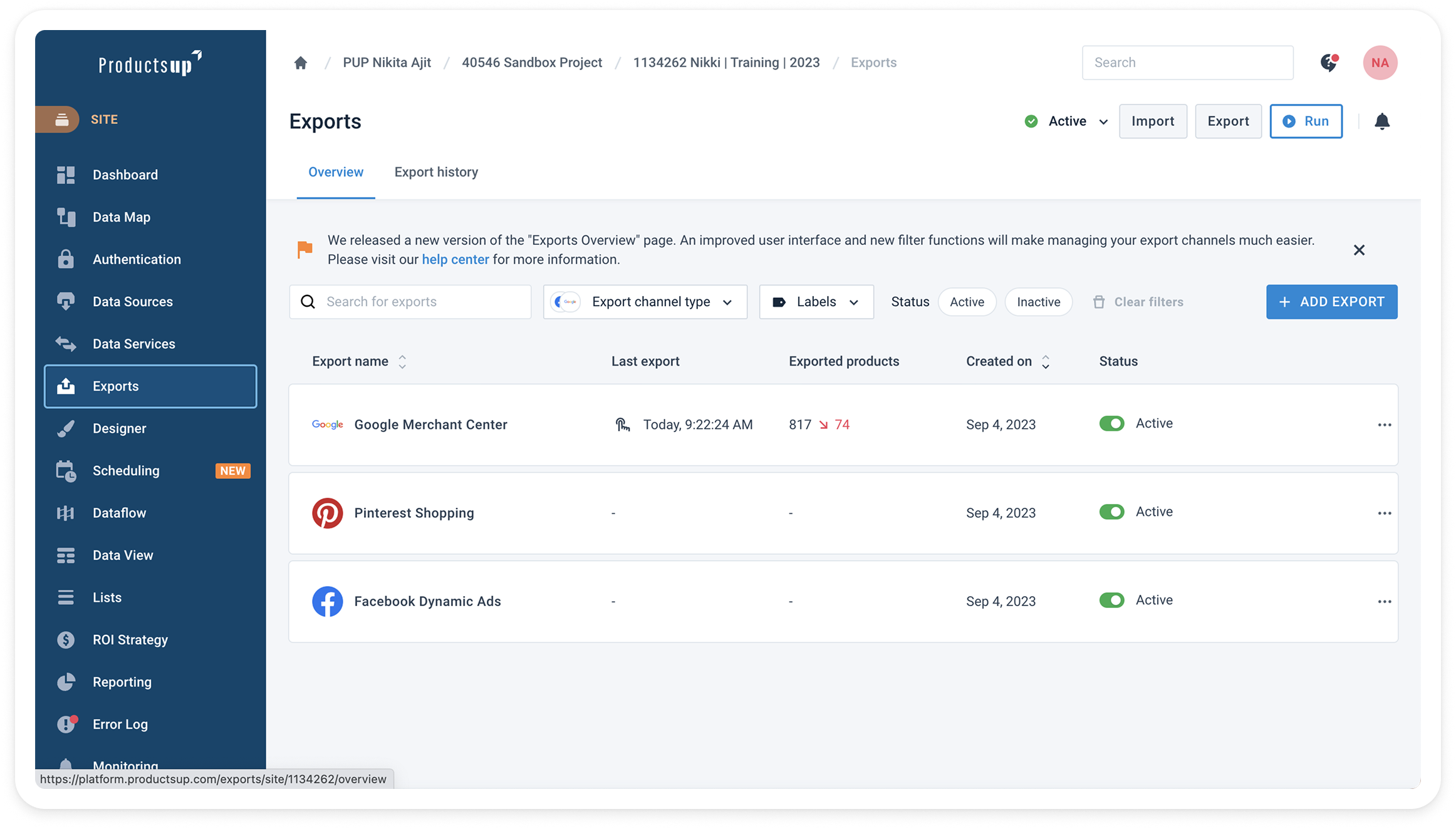Open Pinterest Shopping more options menu
The image size is (1456, 829).
1385,513
